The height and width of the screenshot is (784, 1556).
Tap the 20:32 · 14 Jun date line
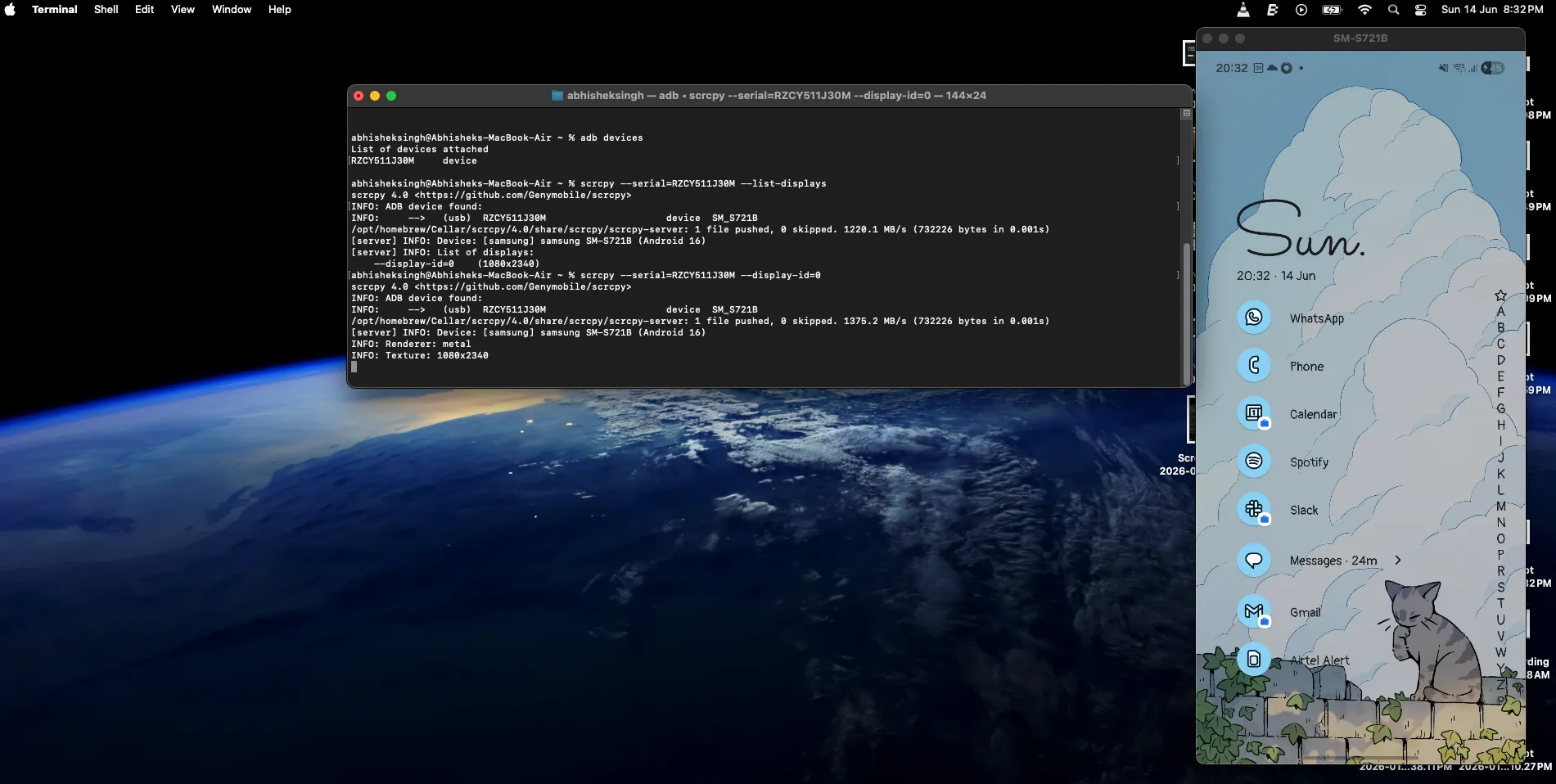pyautogui.click(x=1276, y=276)
